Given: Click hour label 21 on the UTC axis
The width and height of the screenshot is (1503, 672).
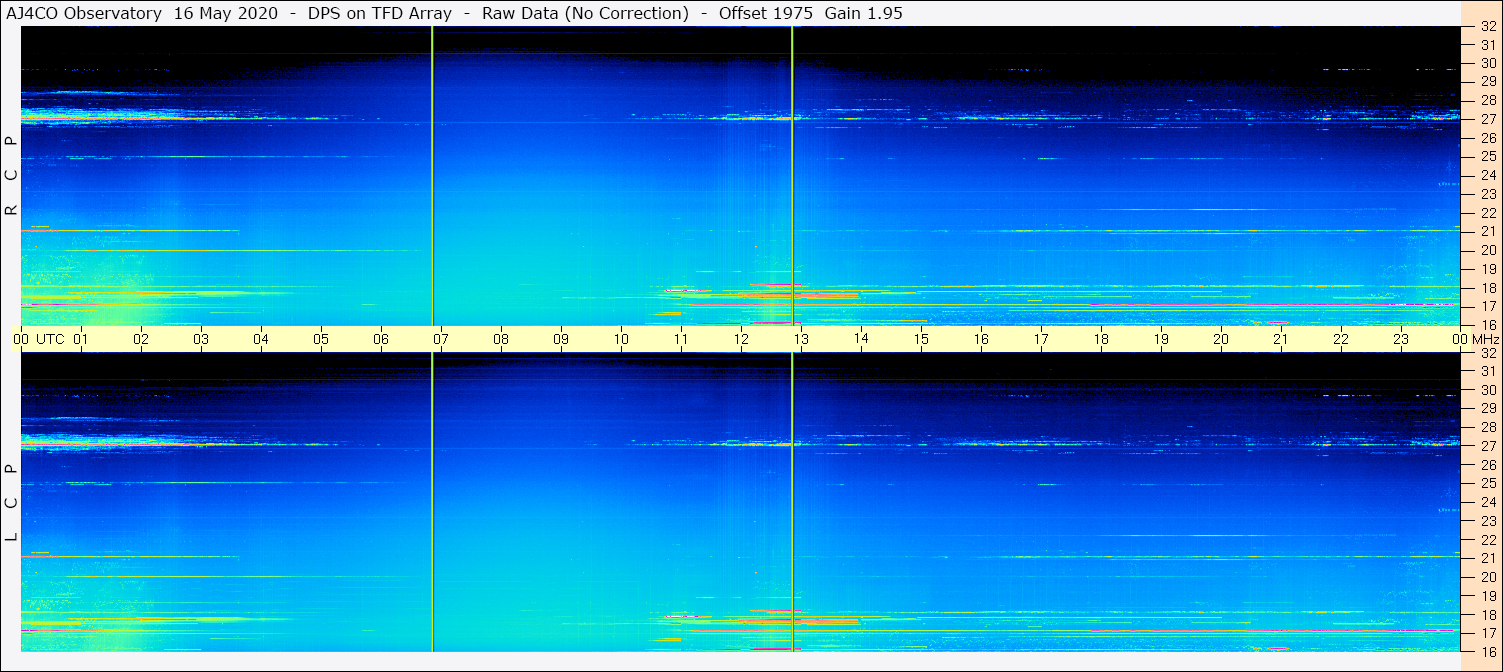Looking at the screenshot, I should click(x=1281, y=339).
